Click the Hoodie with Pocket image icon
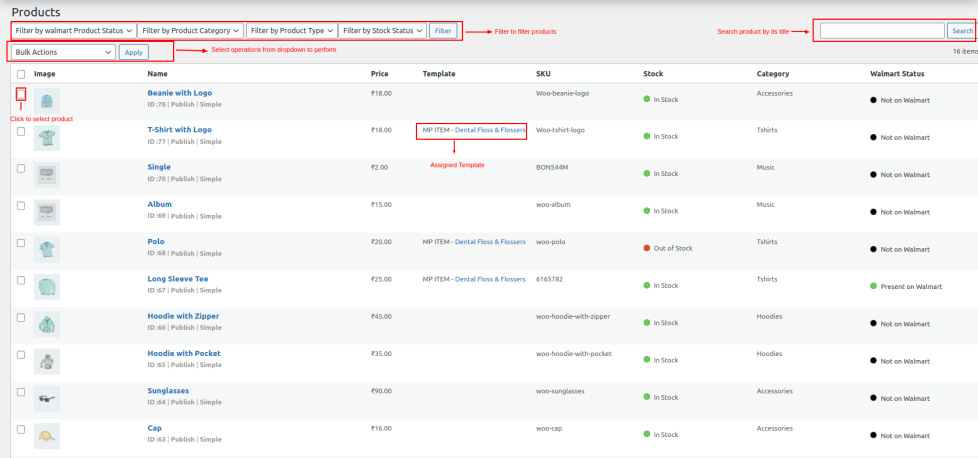This screenshot has width=978, height=458. point(47,360)
